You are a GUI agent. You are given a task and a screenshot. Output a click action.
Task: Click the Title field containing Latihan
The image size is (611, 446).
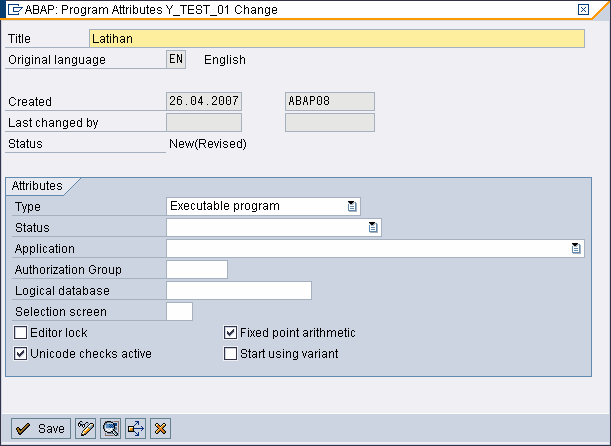point(337,39)
